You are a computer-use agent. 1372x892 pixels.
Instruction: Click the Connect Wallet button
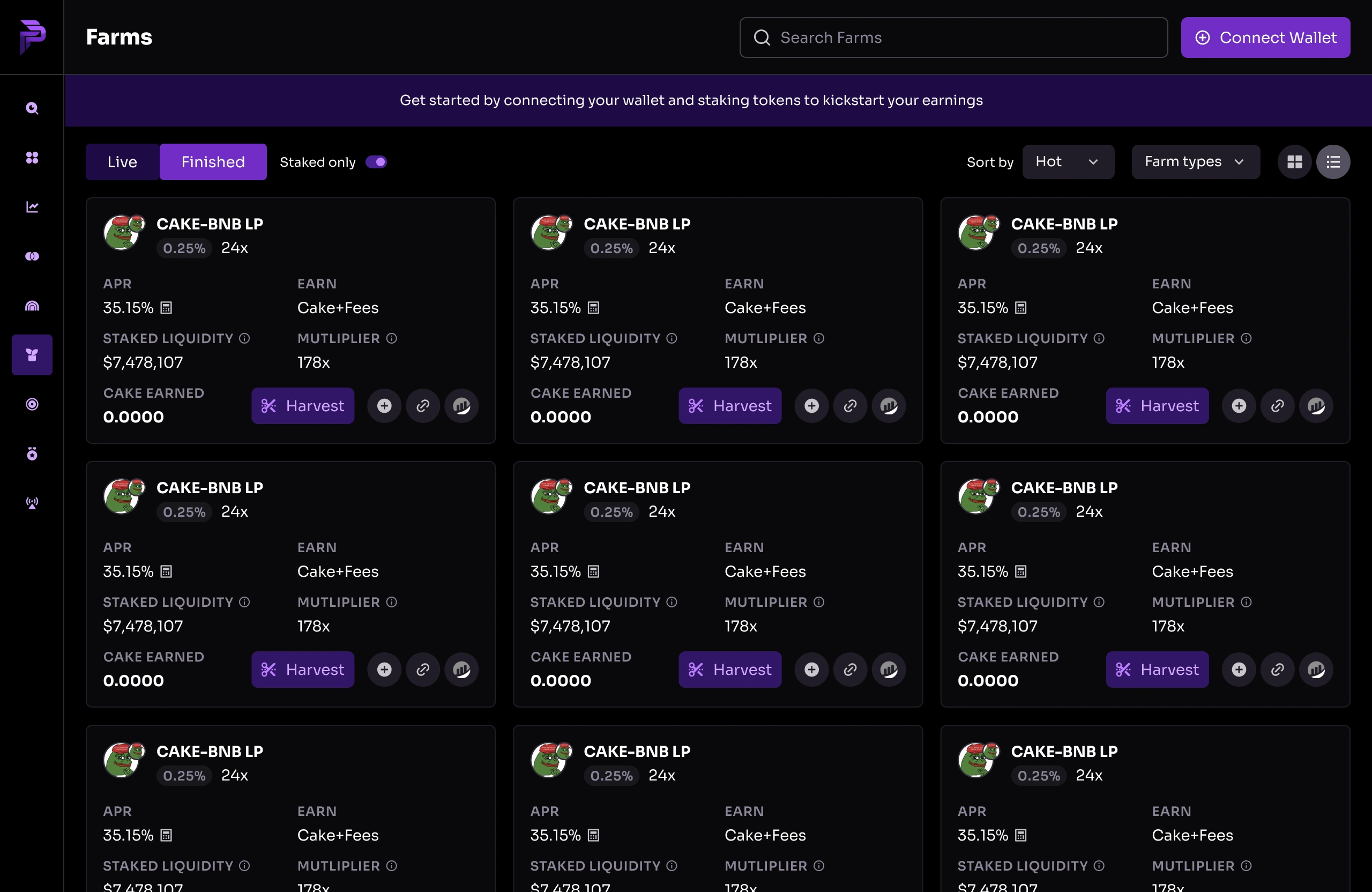click(x=1265, y=38)
